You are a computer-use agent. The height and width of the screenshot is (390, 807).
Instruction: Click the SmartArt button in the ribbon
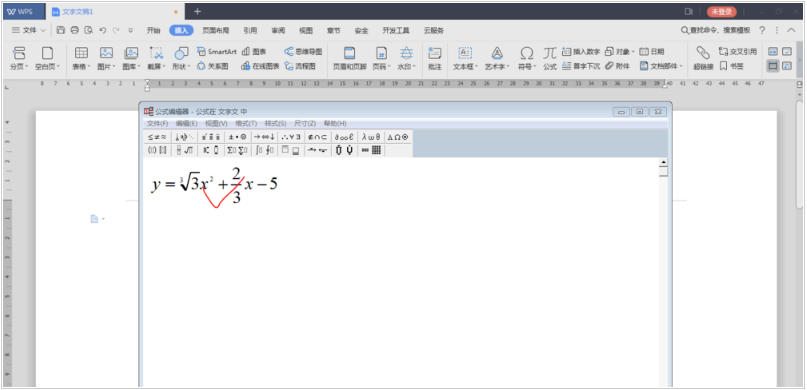(x=217, y=51)
